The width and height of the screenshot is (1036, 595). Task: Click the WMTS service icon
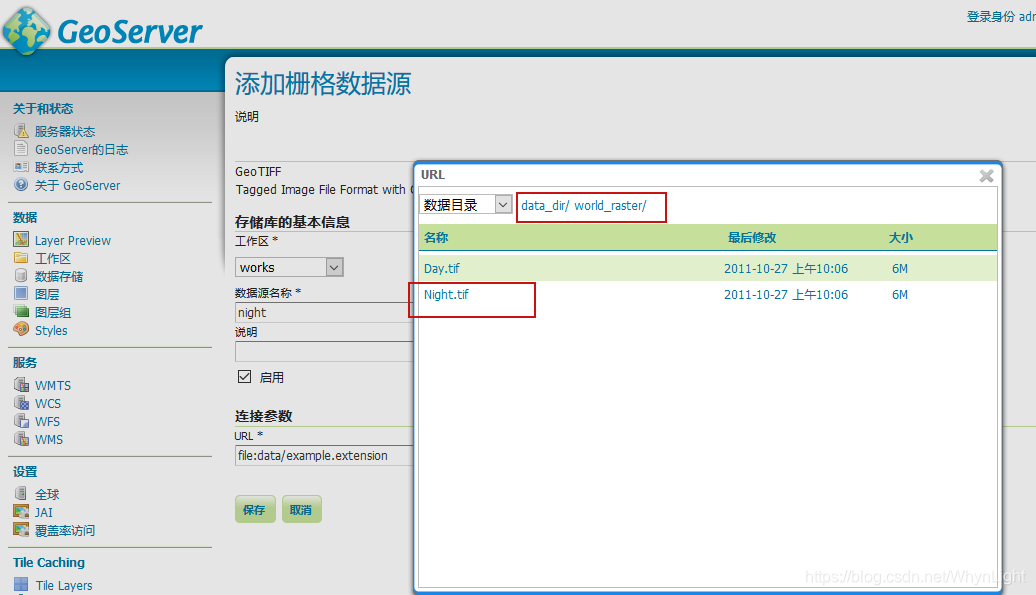21,384
